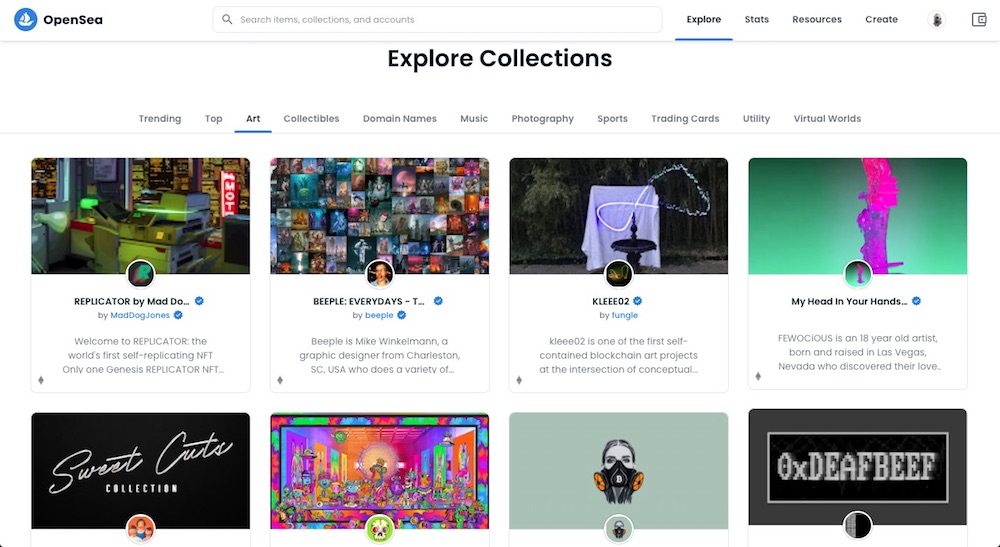
Task: Click 'Beeple is Mike Winkelmann' description text
Action: coord(379,355)
